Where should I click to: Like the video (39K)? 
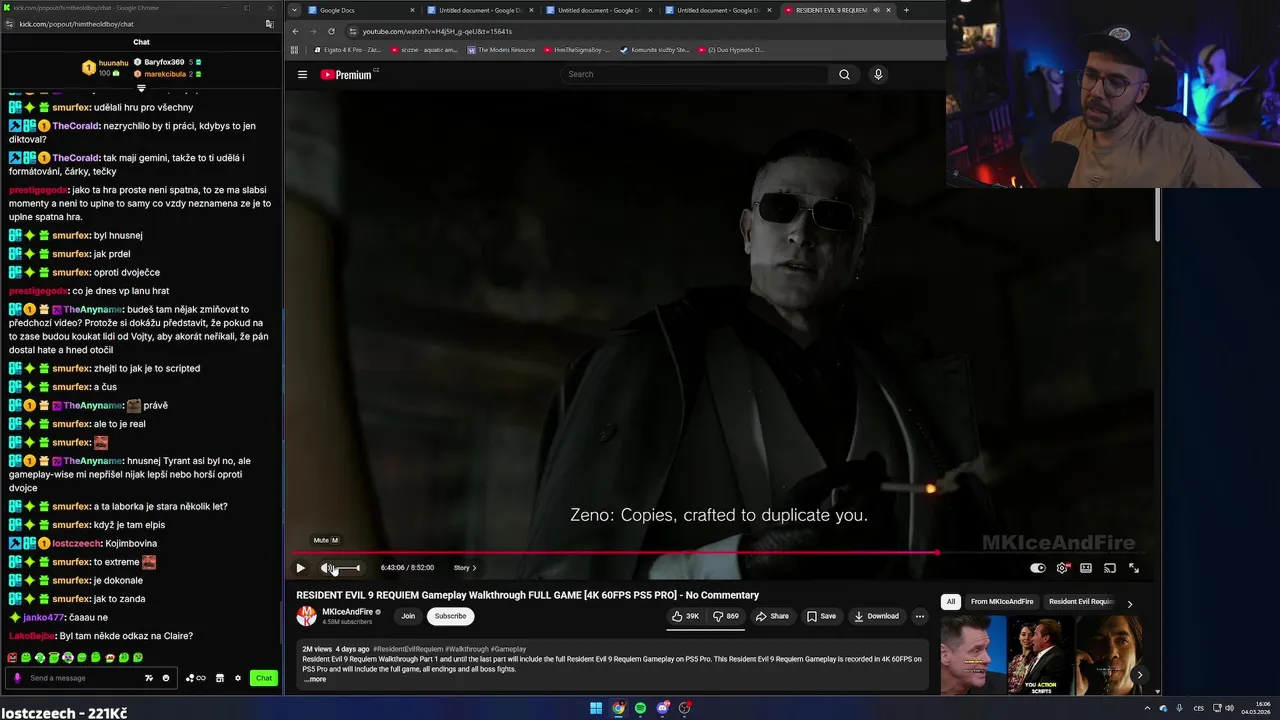click(685, 616)
